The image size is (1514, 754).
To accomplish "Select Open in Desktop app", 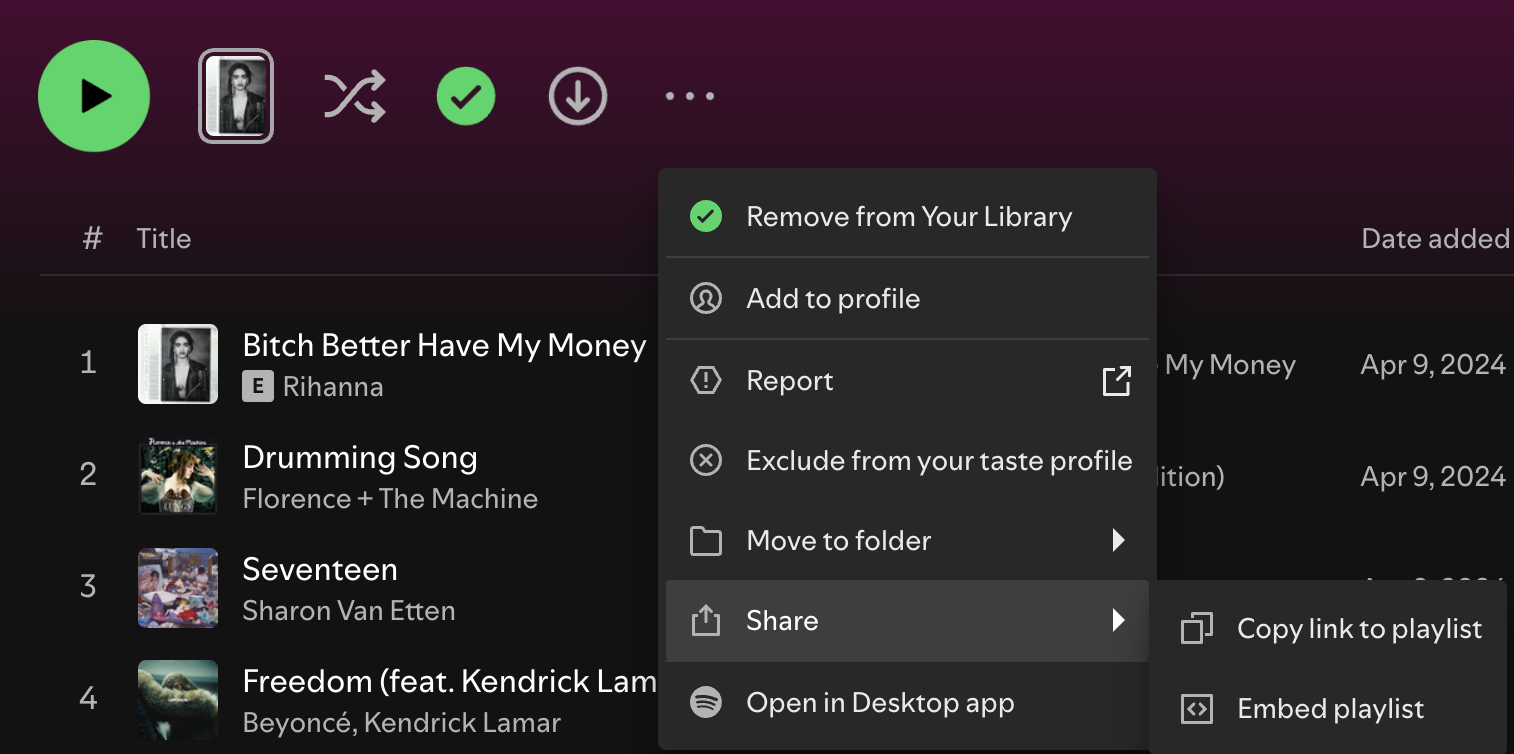I will [x=907, y=703].
